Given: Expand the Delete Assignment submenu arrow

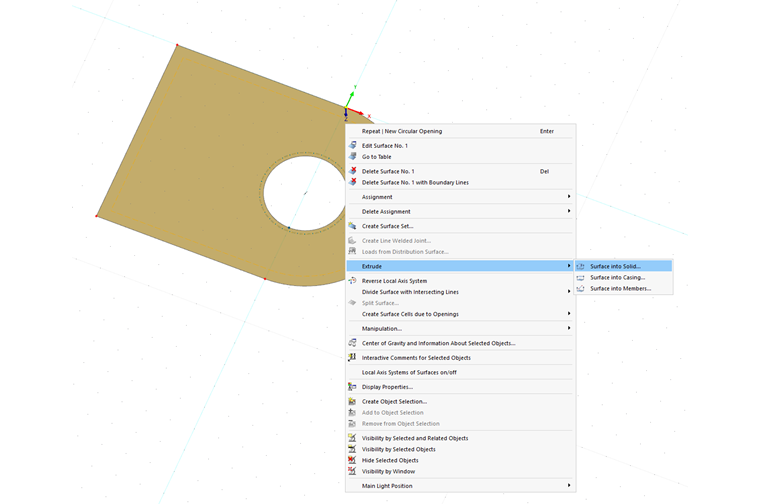Looking at the screenshot, I should pos(569,211).
